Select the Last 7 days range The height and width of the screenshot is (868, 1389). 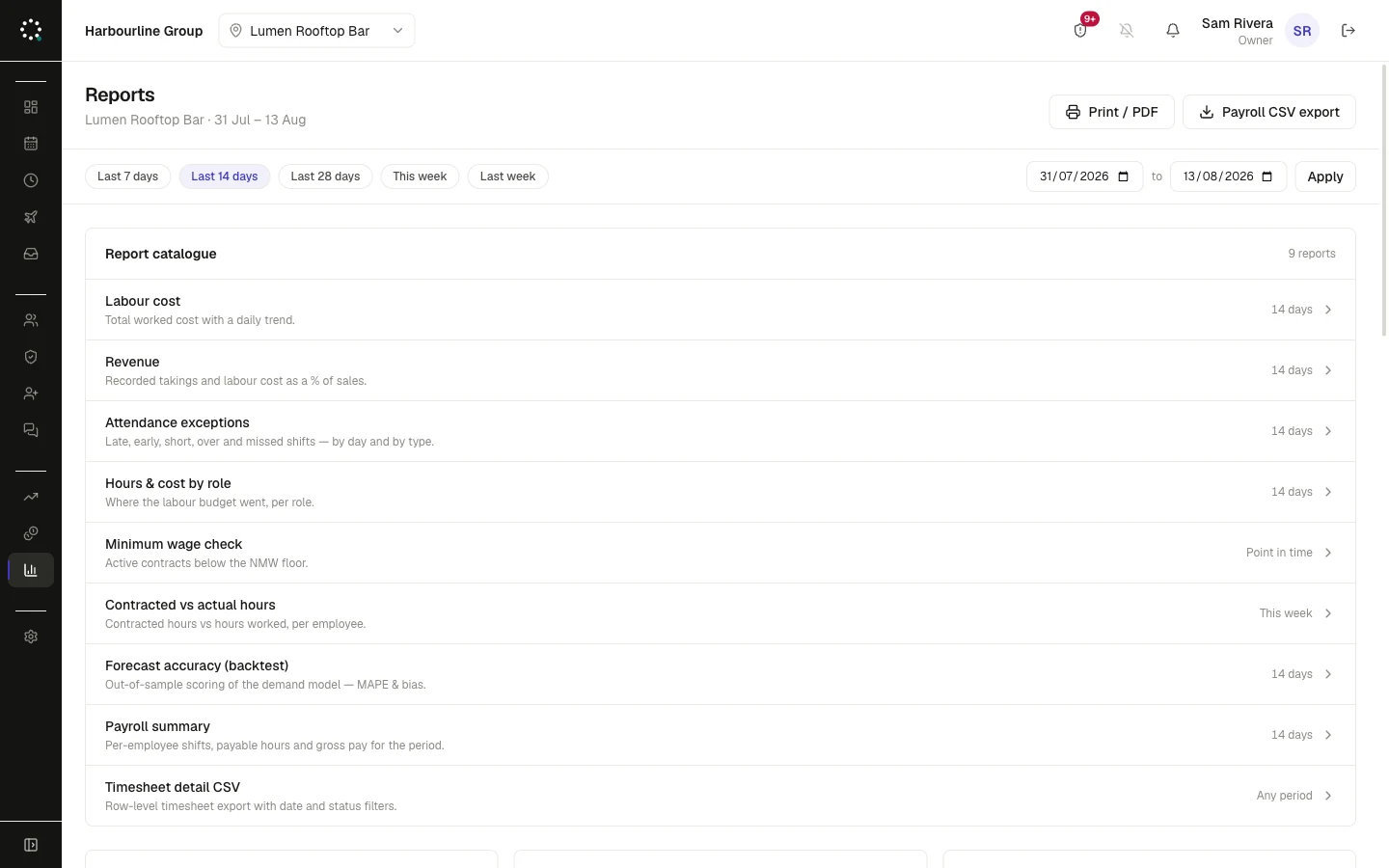127,176
